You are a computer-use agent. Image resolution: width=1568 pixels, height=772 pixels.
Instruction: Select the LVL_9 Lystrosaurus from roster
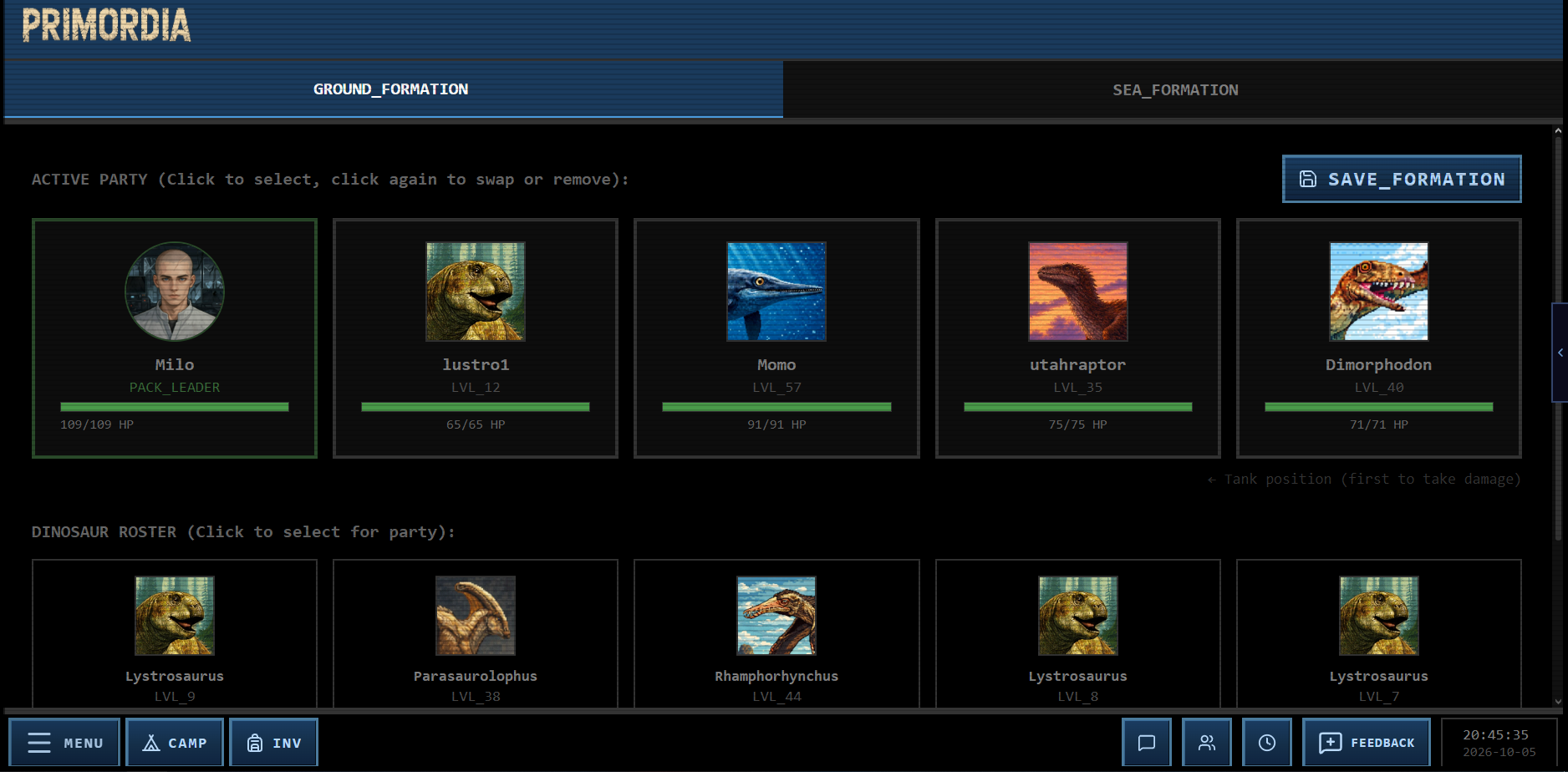pyautogui.click(x=175, y=635)
